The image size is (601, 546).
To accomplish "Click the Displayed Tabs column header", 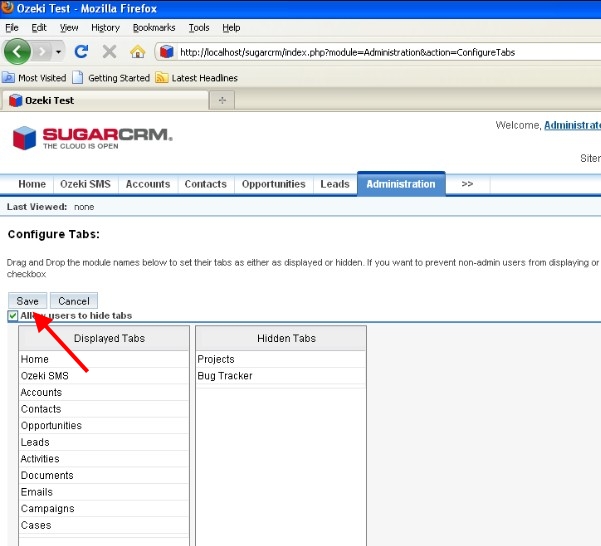I will [104, 338].
